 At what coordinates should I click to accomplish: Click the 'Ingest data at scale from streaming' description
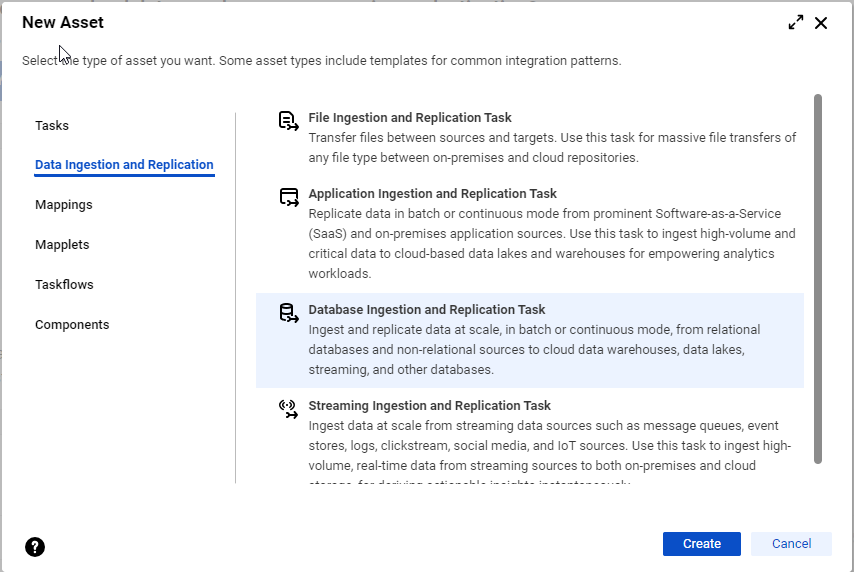click(550, 454)
